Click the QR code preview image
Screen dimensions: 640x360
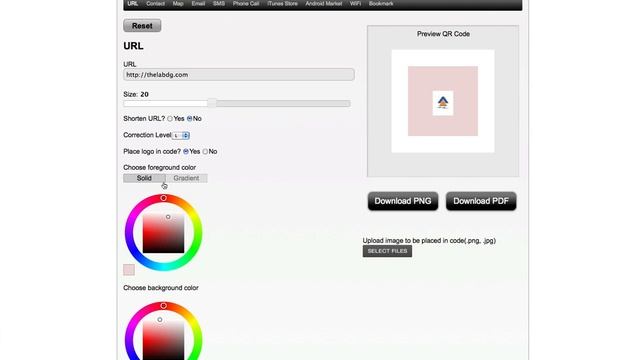443,101
